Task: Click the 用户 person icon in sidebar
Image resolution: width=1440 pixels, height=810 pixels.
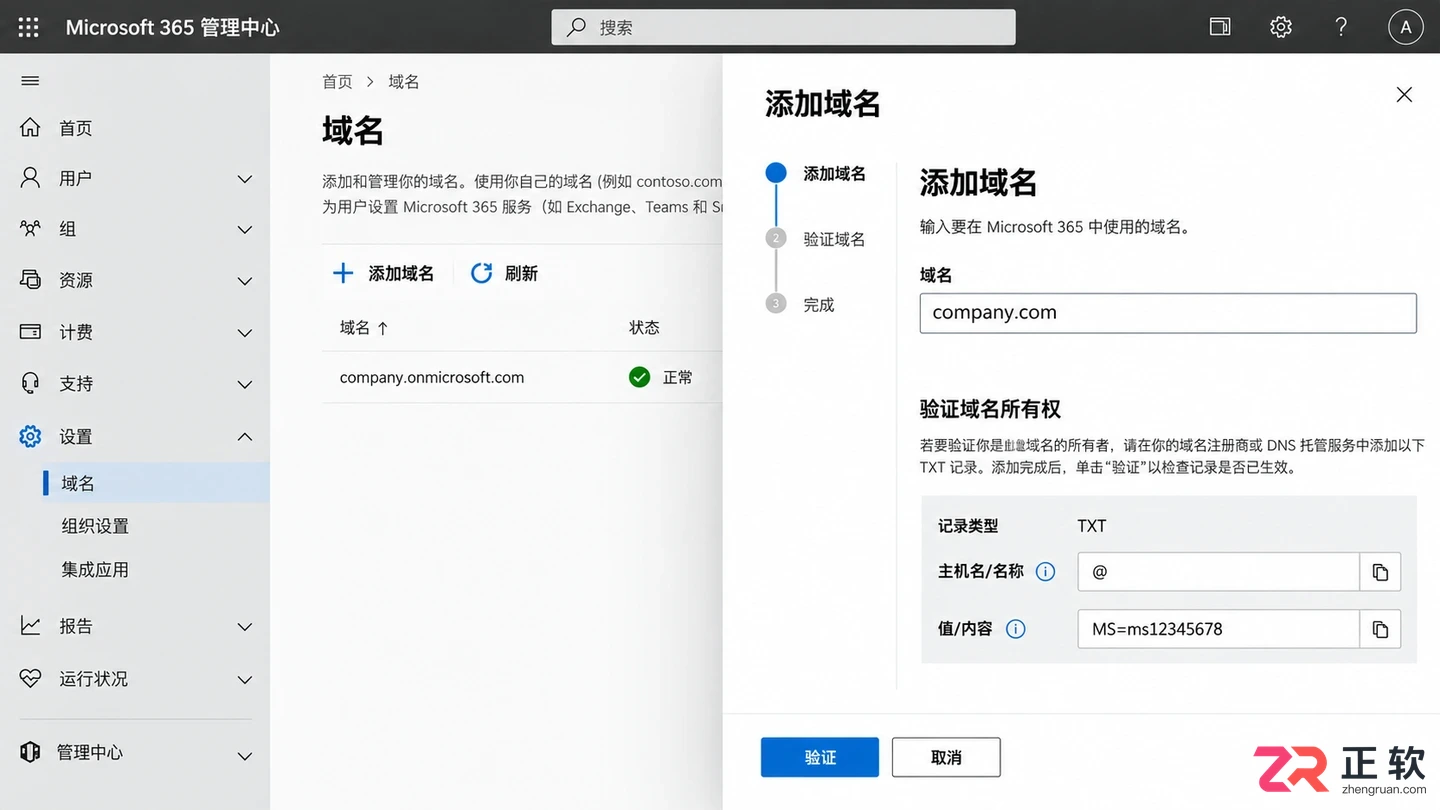Action: click(x=30, y=178)
